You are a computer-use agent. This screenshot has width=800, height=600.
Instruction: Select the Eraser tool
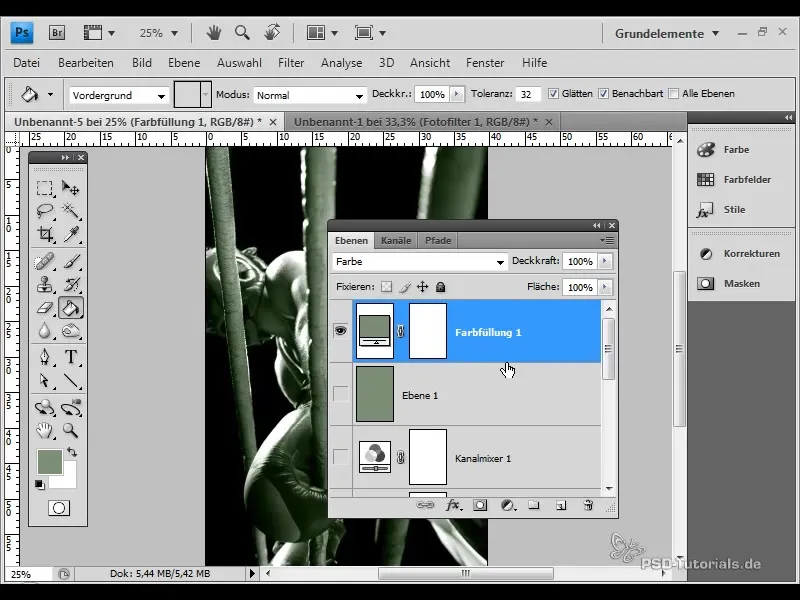(x=45, y=308)
